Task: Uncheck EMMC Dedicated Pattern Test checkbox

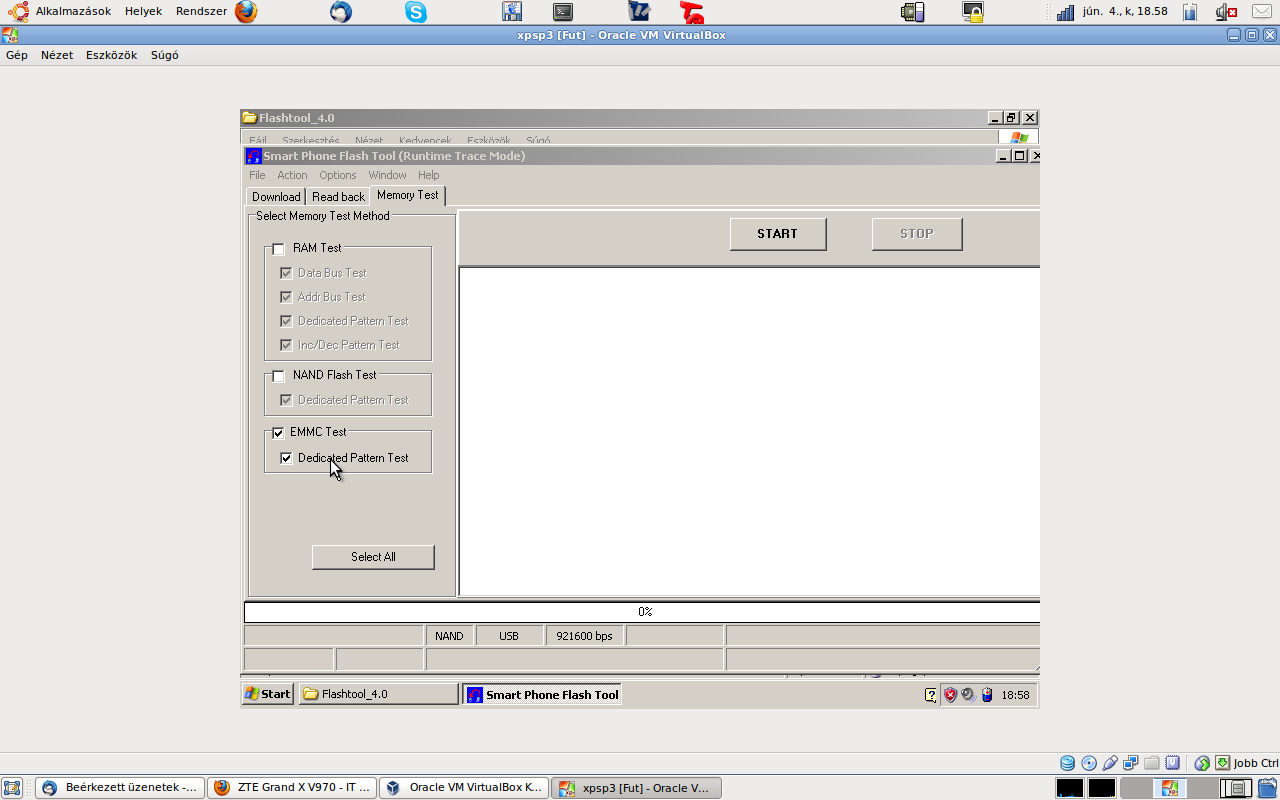Action: [x=287, y=458]
